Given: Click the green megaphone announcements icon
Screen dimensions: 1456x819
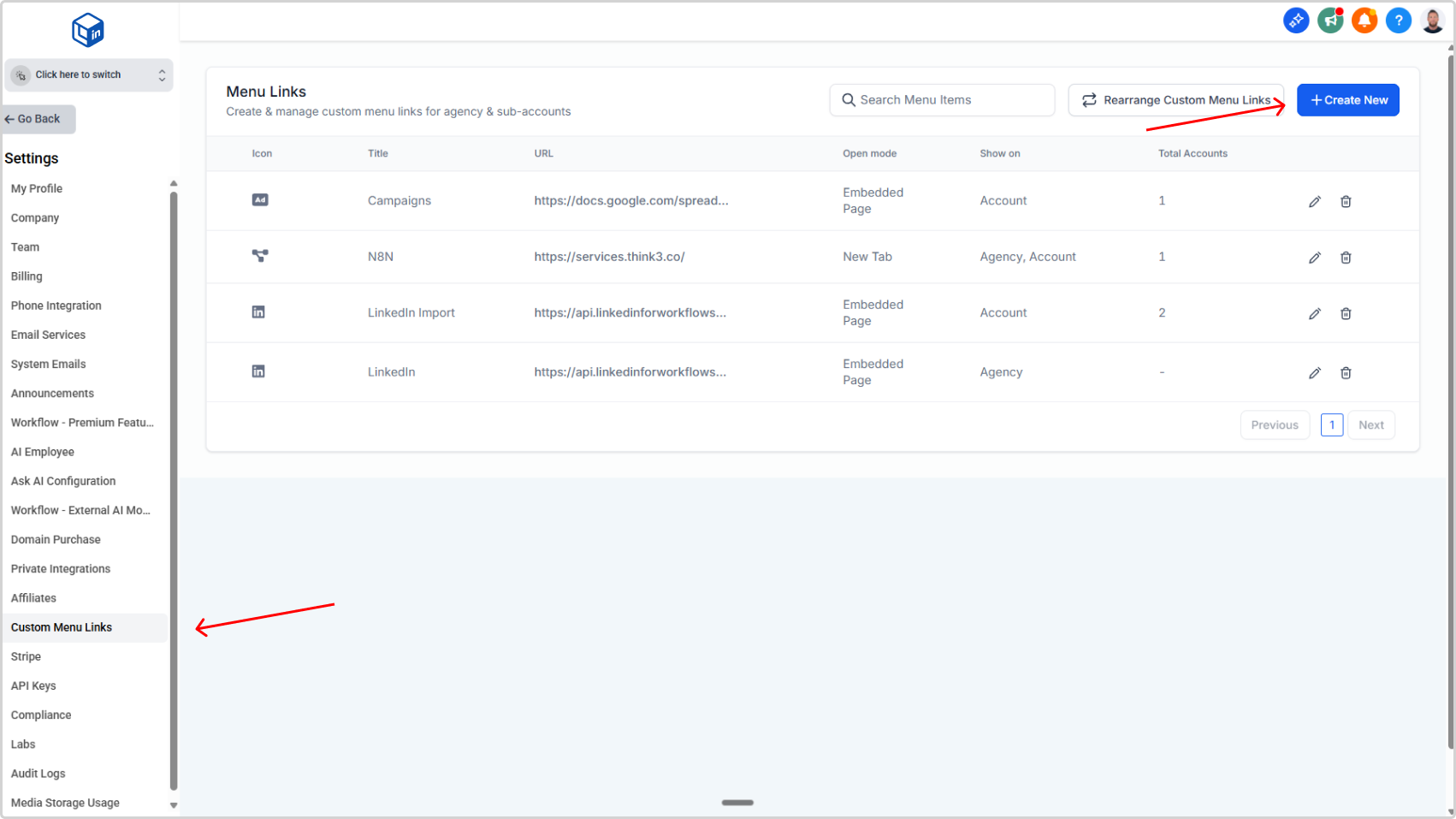Looking at the screenshot, I should click(1329, 21).
